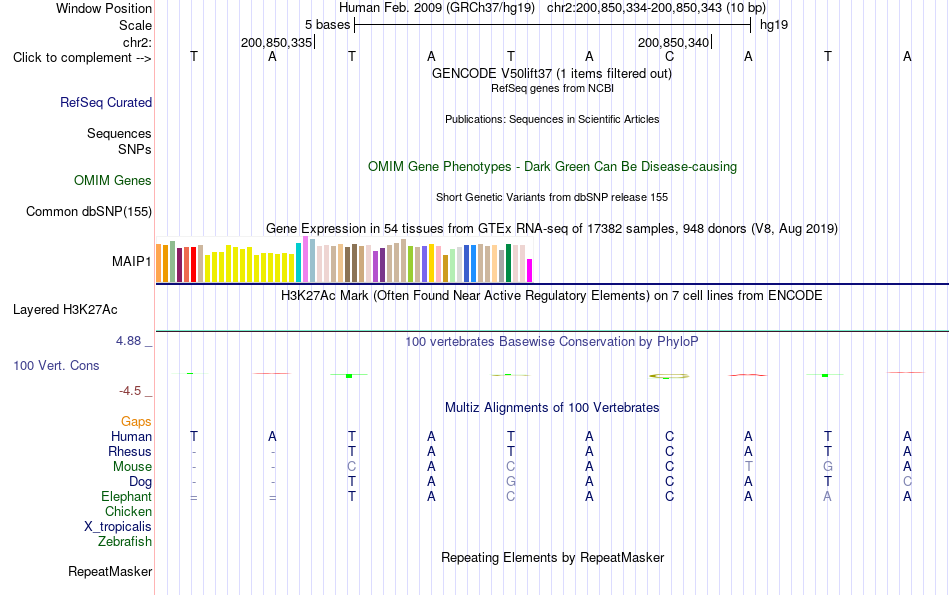950x595 pixels.
Task: Click the cyan bar in GTEx chart
Action: [299, 262]
